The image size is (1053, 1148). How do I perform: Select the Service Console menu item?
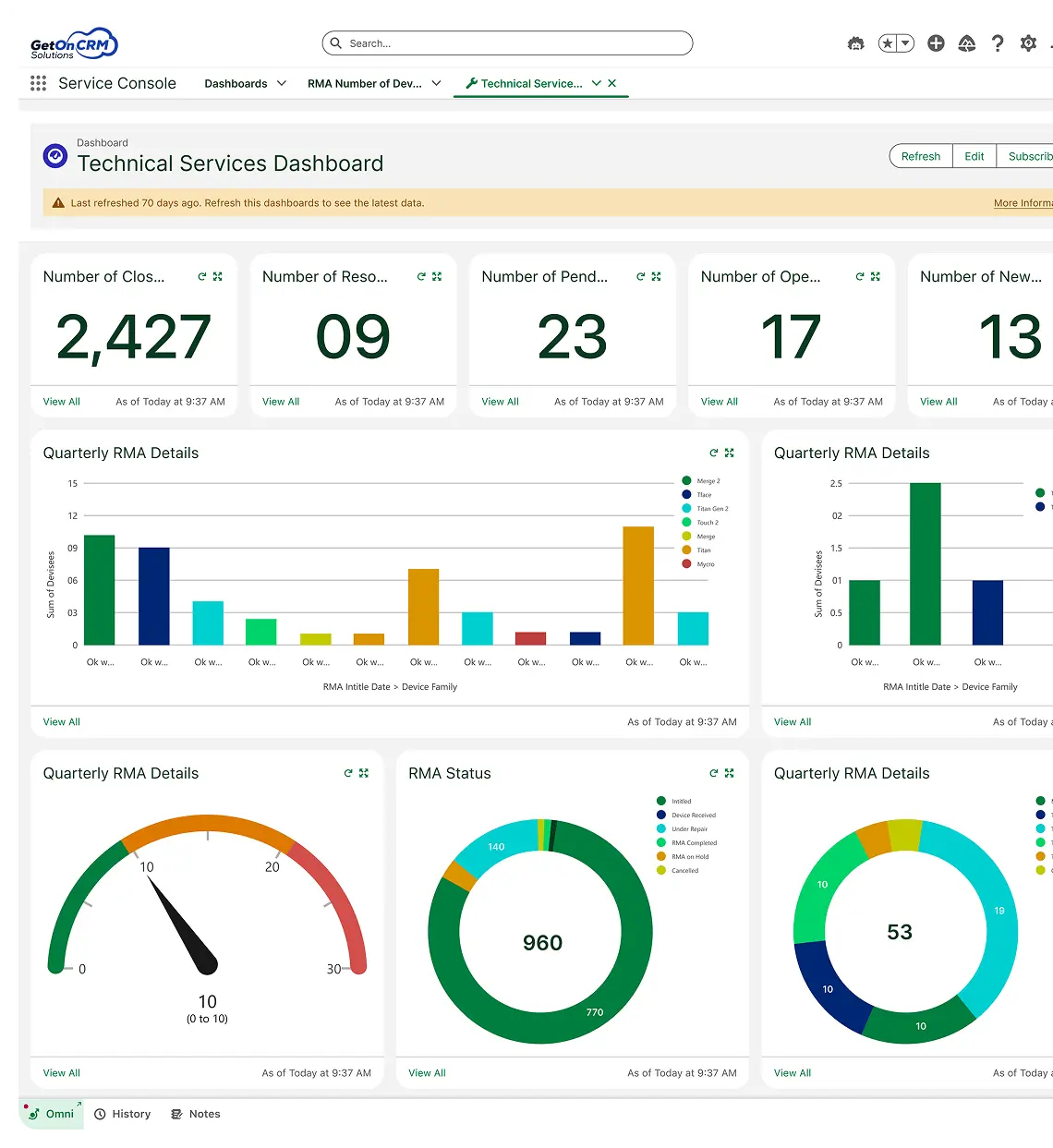tap(117, 83)
